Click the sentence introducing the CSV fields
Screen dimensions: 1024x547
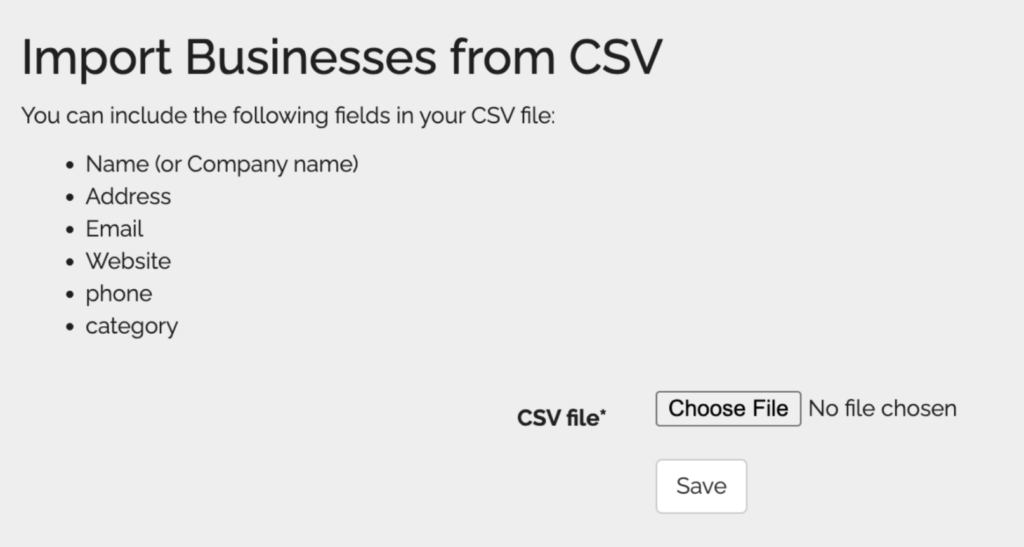[288, 116]
